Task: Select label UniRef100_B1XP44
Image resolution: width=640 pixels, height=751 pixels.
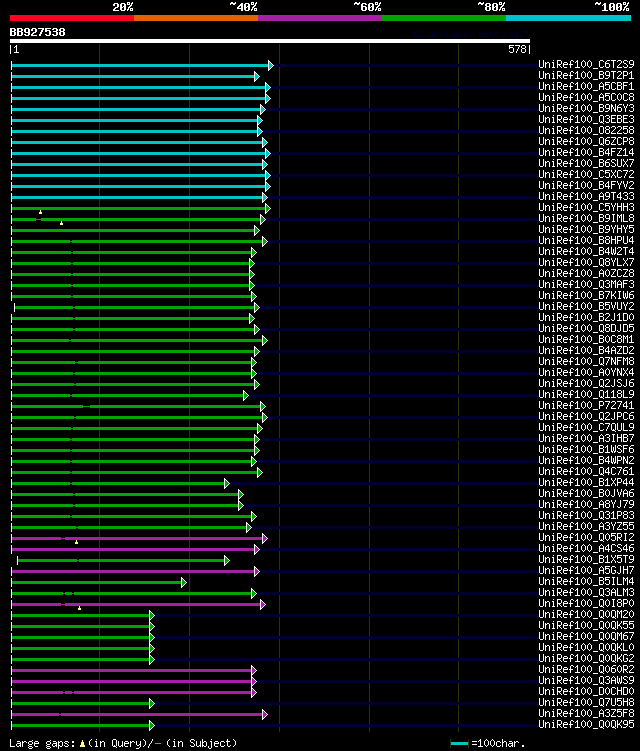Action: [x=586, y=483]
